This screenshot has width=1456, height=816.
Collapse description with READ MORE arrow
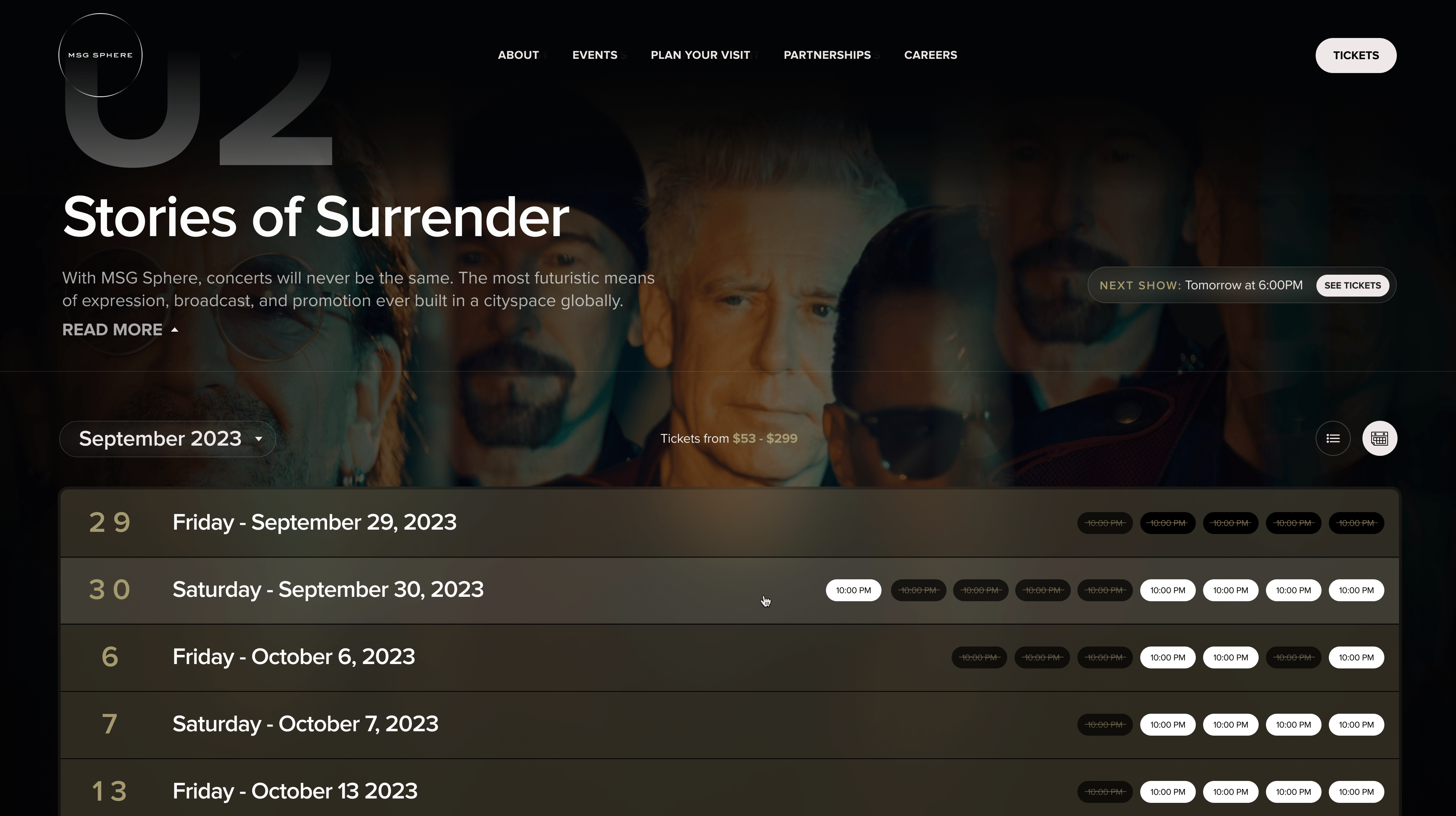[x=120, y=329]
